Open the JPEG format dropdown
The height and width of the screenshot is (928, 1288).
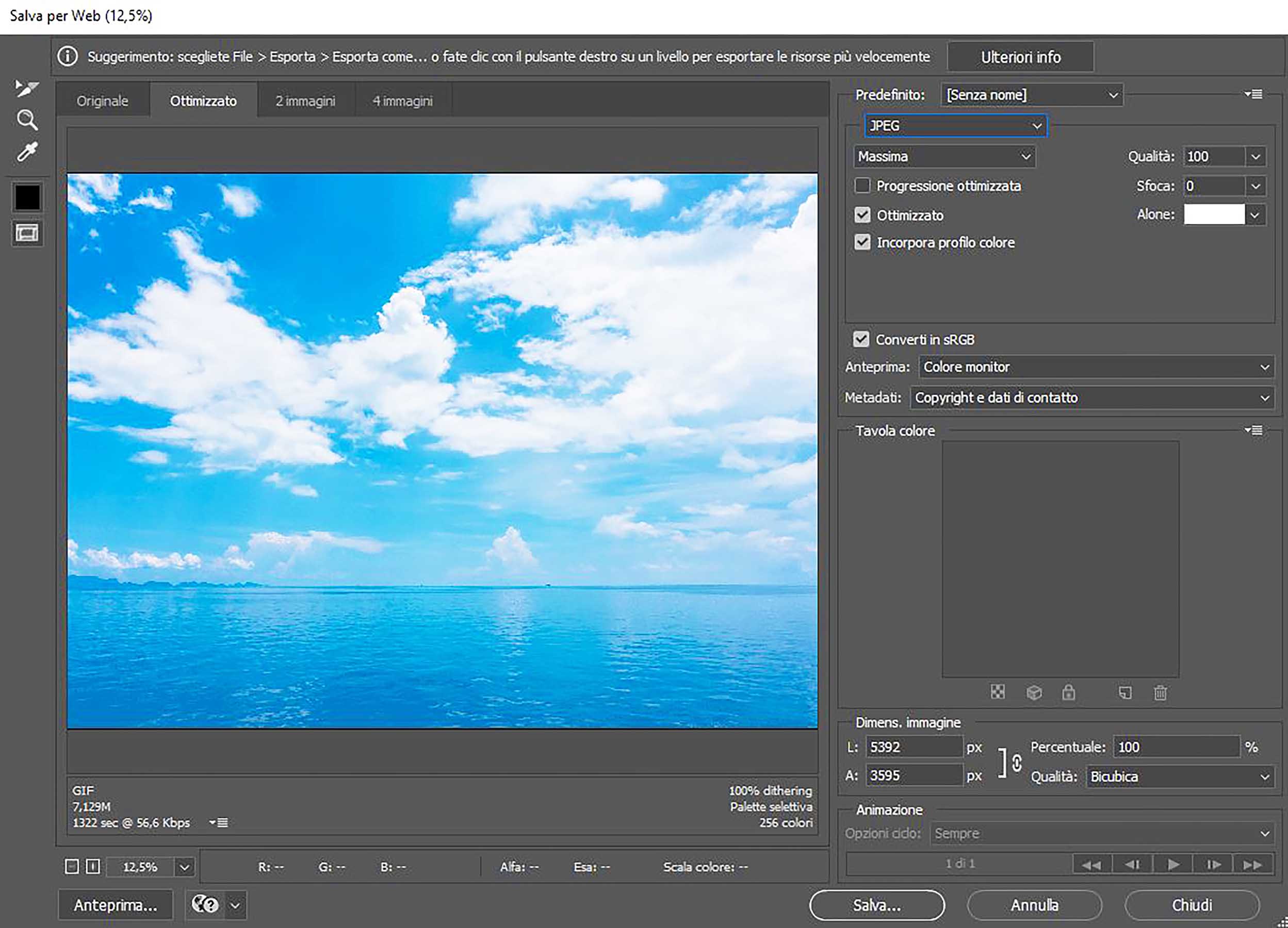tap(956, 125)
